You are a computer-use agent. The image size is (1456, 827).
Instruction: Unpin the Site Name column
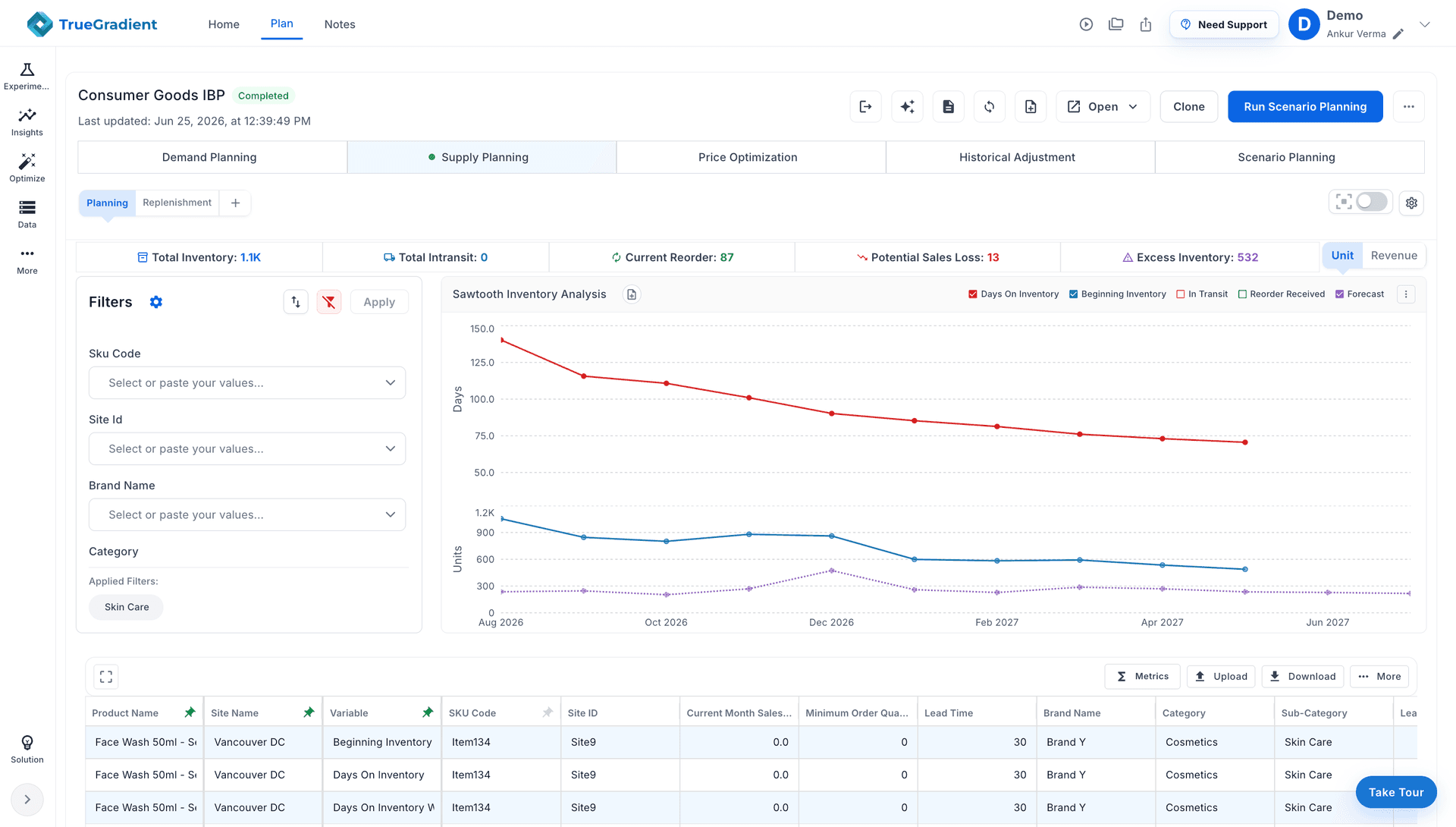[x=309, y=712]
